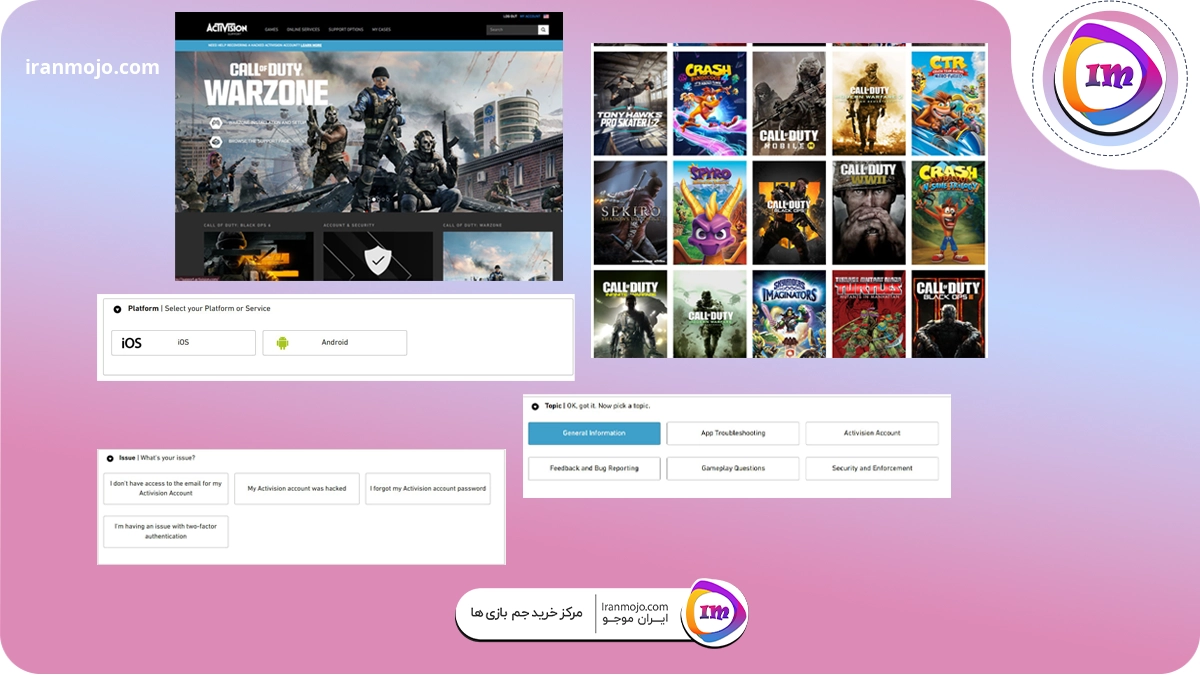Choose the iOS platform button

[x=183, y=343]
